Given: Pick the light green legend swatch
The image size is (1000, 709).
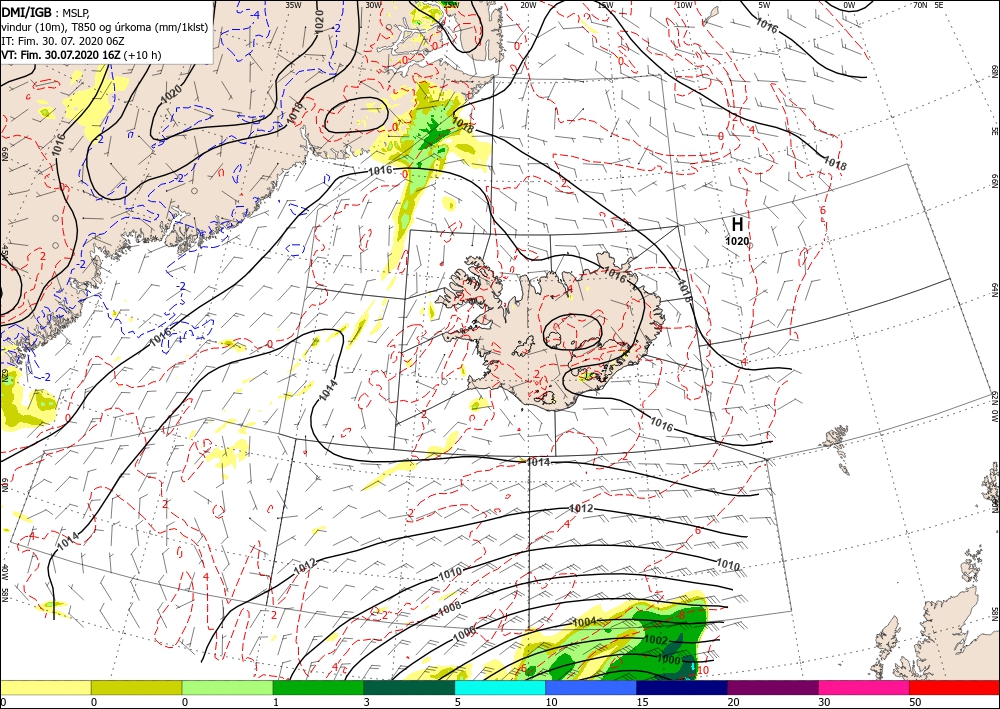Looking at the screenshot, I should 227,687.
